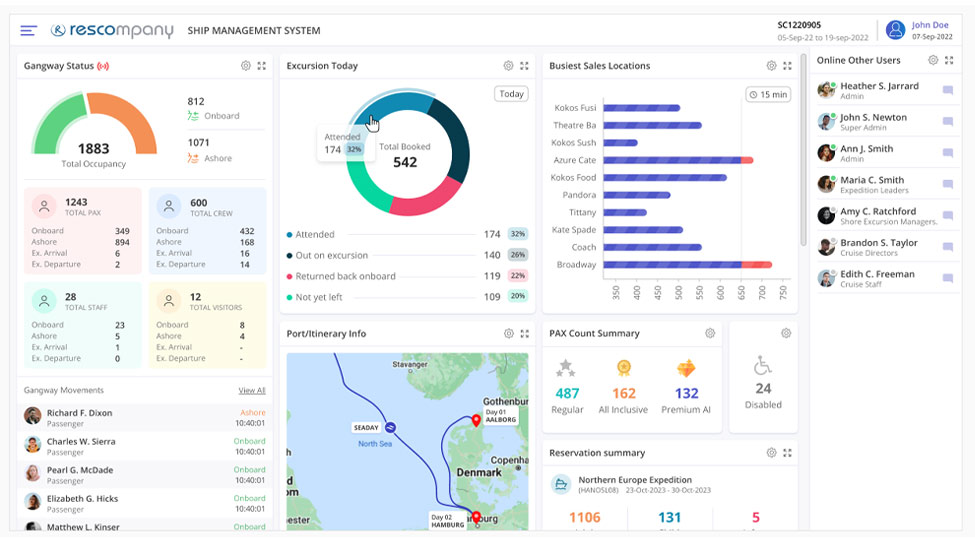Toggle the Attended legend item
The width and height of the screenshot is (975, 548).
coord(317,235)
